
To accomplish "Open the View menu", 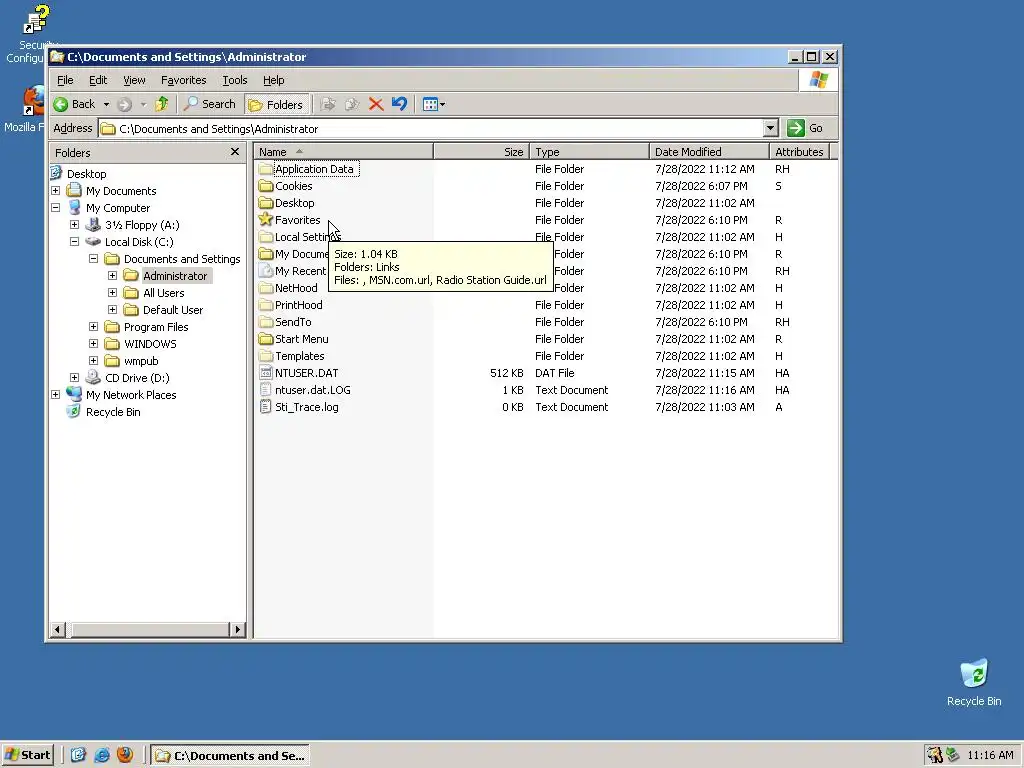I will (134, 80).
